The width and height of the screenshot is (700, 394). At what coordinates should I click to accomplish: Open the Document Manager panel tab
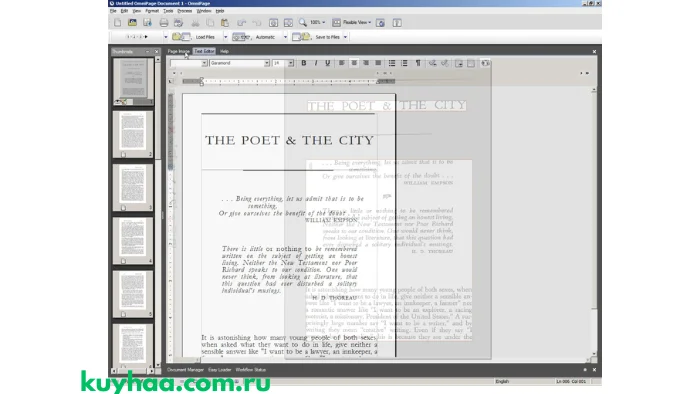[185, 369]
